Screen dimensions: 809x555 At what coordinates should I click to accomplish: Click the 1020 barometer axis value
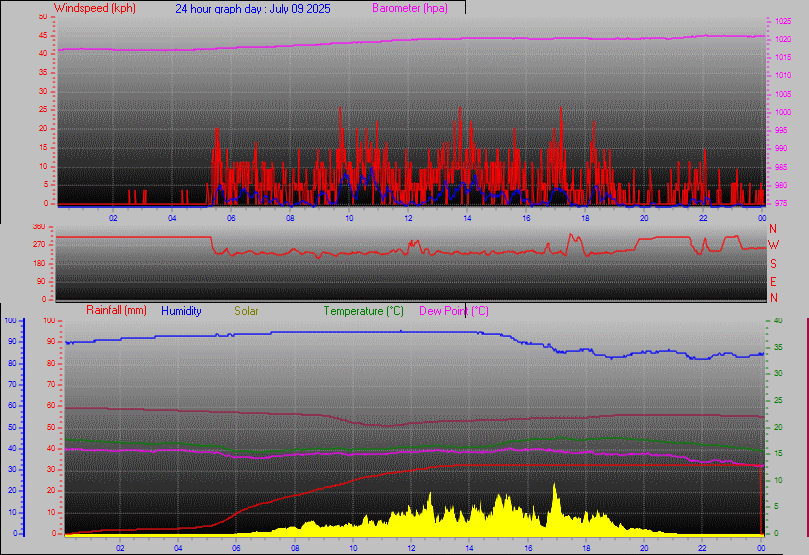(x=783, y=39)
